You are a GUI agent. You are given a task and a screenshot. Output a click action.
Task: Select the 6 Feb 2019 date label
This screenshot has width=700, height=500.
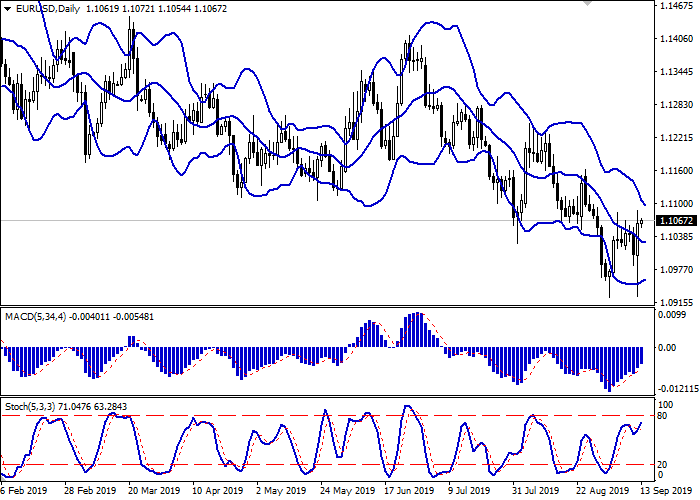pyautogui.click(x=24, y=491)
